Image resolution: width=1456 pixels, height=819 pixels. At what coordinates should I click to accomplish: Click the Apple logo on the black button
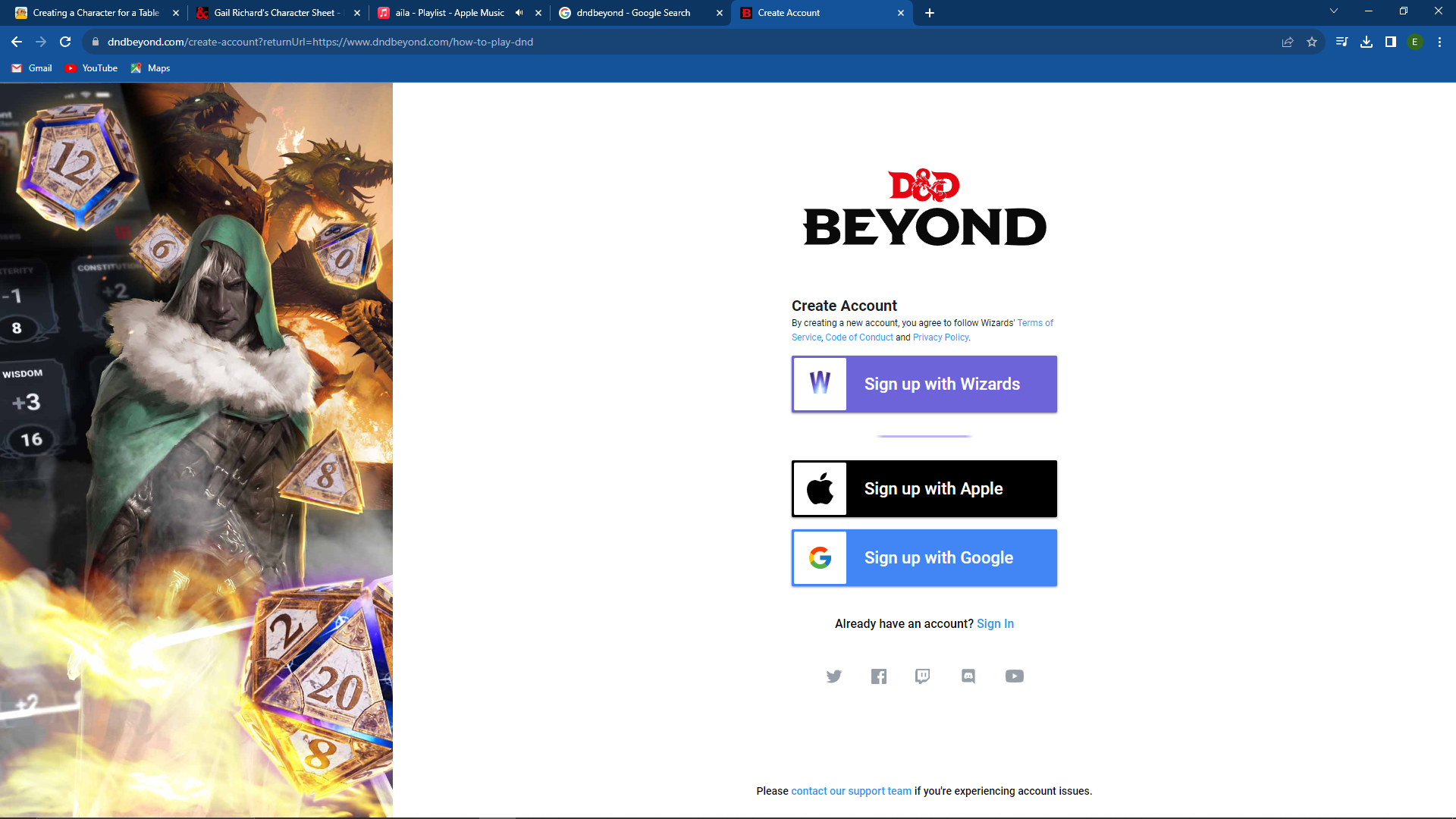pos(820,488)
